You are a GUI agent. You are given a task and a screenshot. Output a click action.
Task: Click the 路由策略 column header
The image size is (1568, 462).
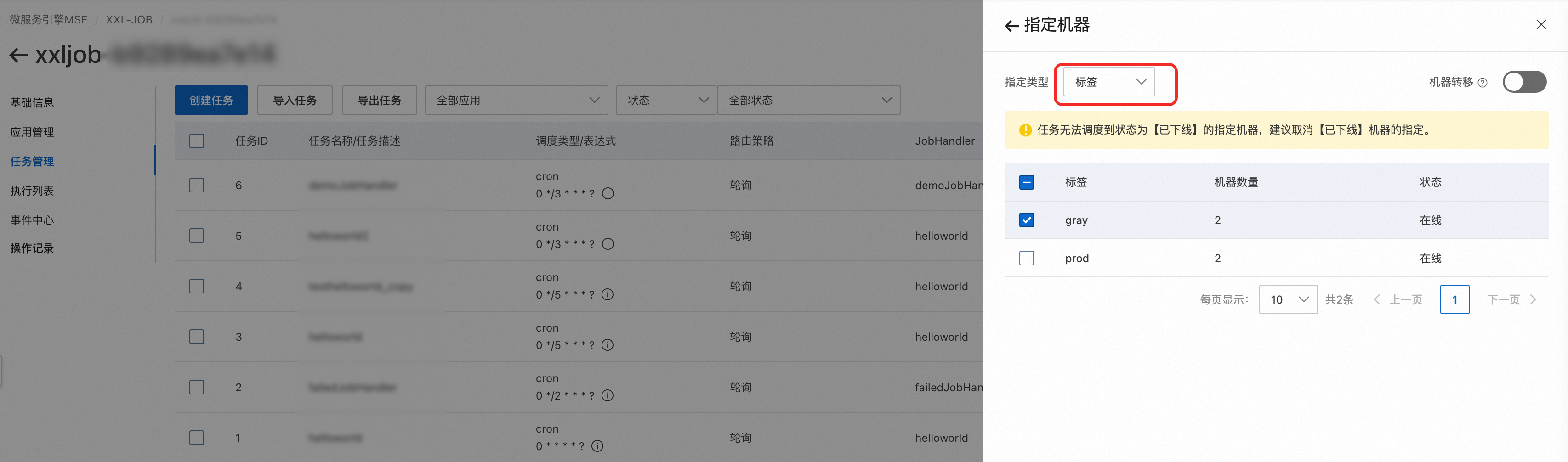pos(752,141)
